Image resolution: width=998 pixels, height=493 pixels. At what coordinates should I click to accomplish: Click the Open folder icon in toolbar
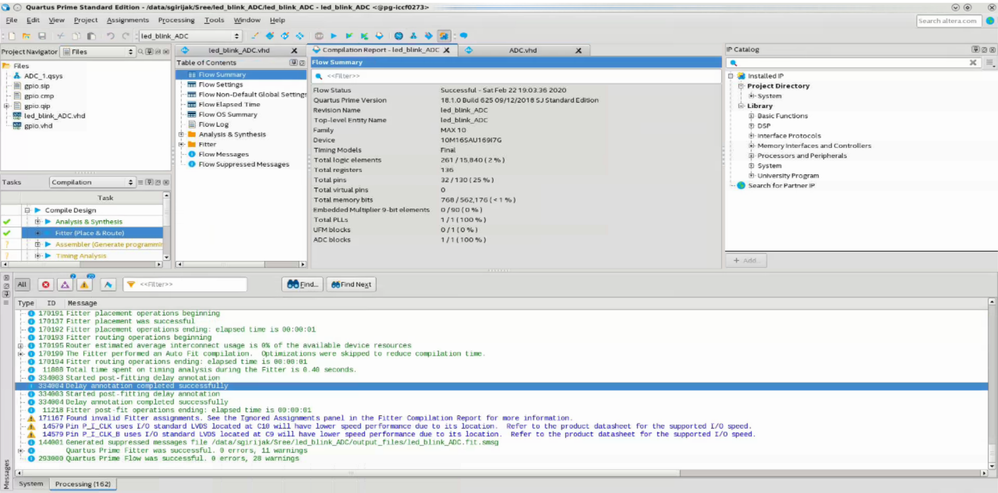pyautogui.click(x=26, y=36)
